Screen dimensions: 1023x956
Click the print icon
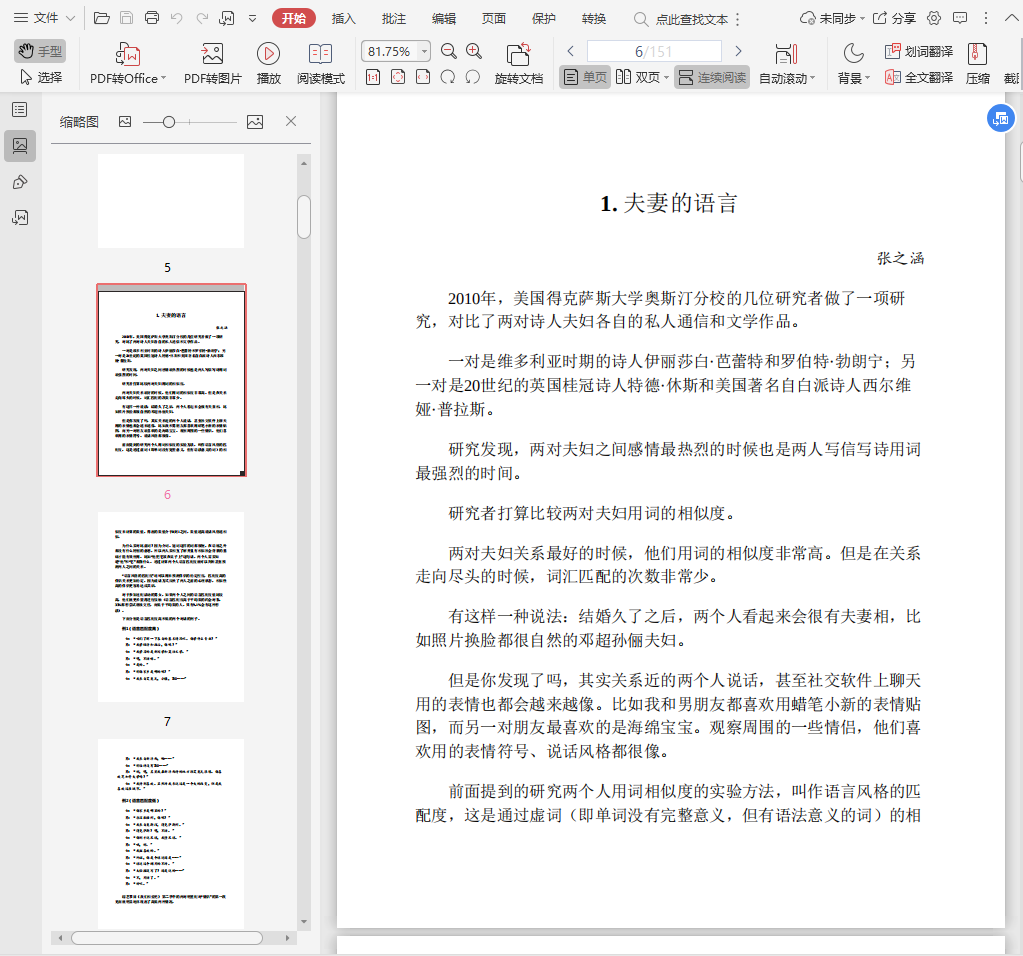(151, 18)
